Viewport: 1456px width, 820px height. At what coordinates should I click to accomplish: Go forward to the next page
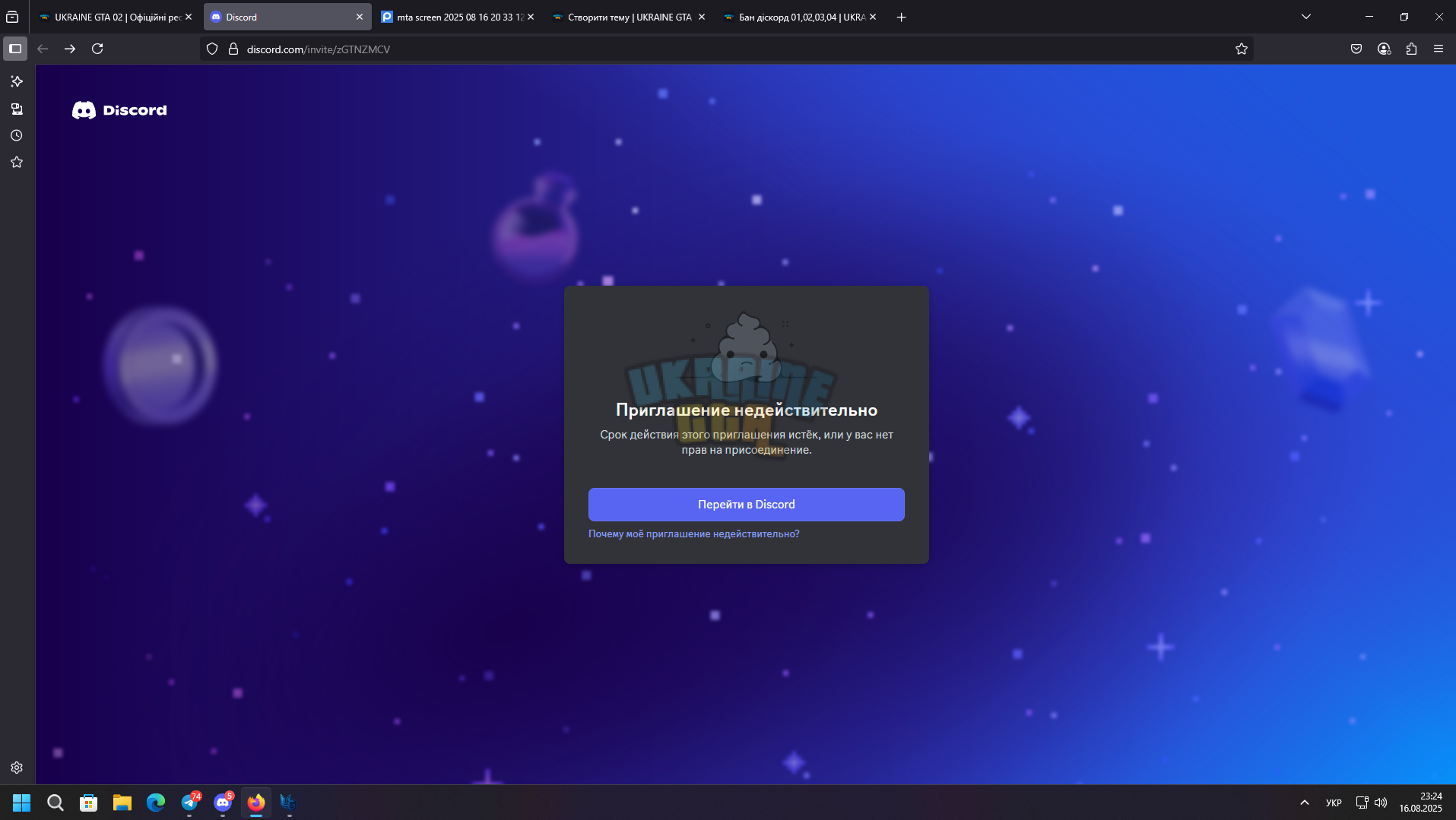point(70,49)
